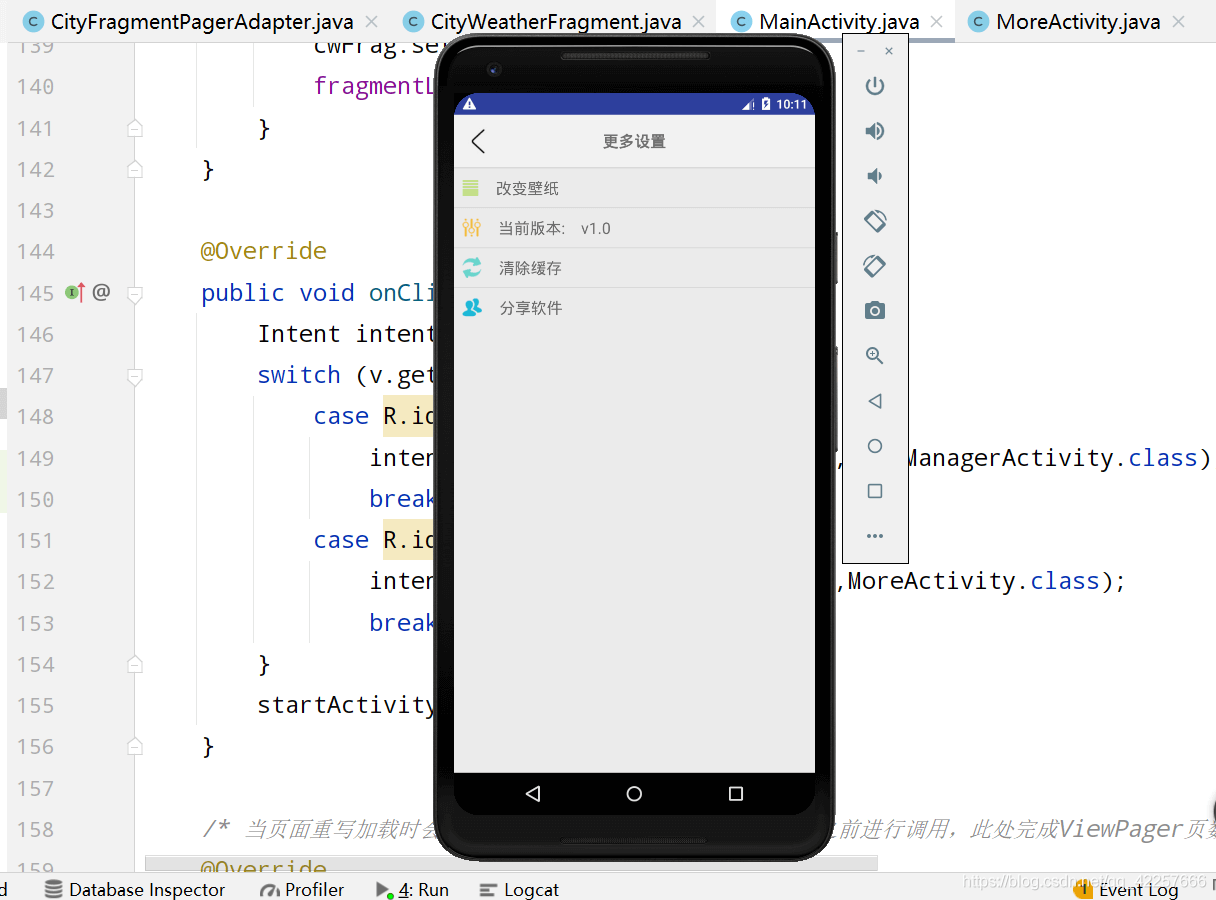Rotate the emulator counterclockwise

point(875,221)
